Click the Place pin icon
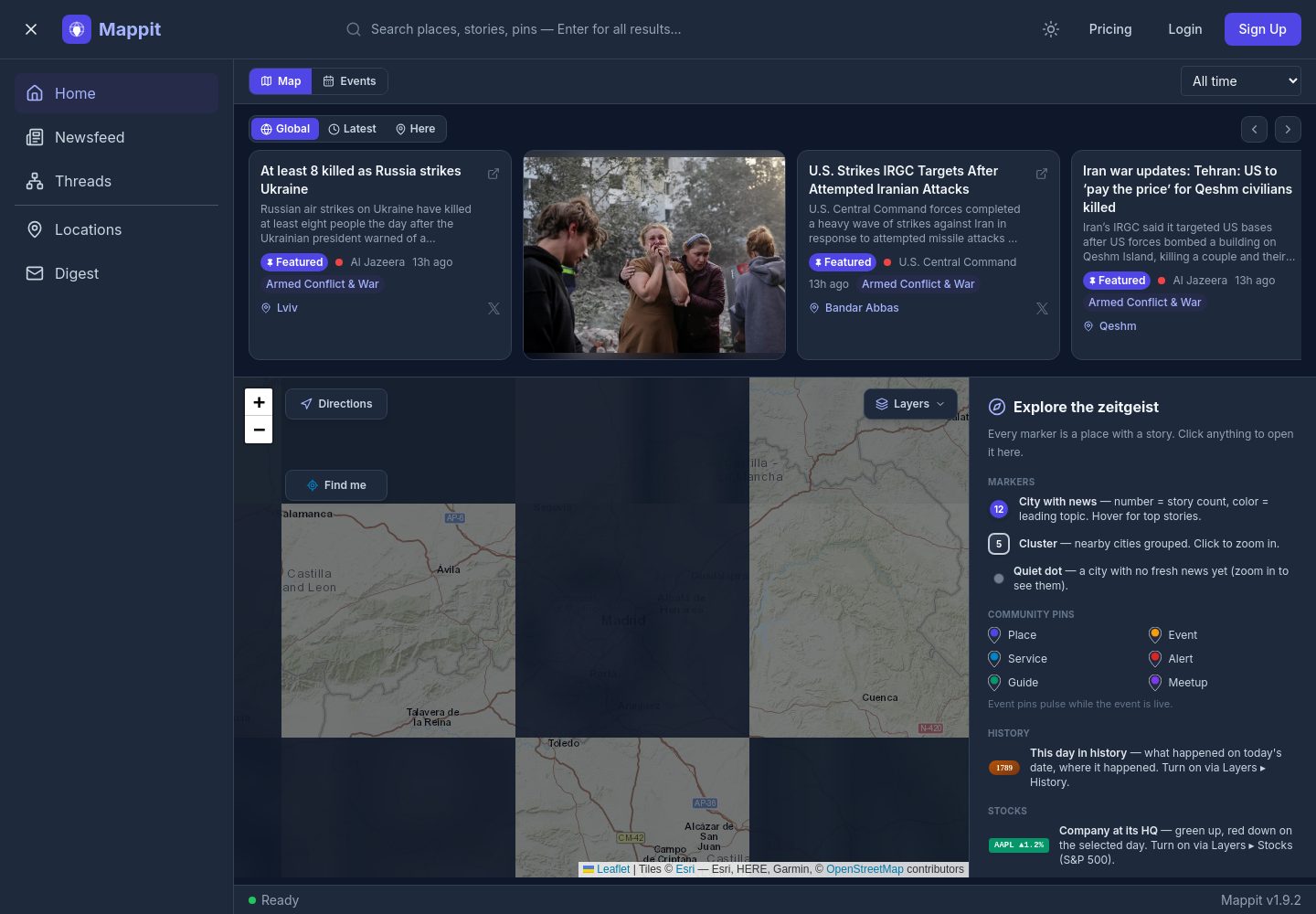 (994, 635)
